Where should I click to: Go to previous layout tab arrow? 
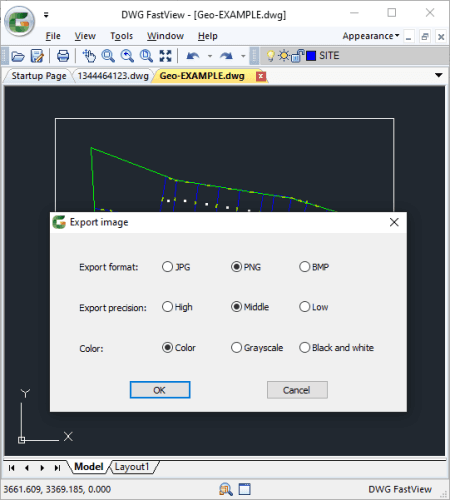(27, 468)
